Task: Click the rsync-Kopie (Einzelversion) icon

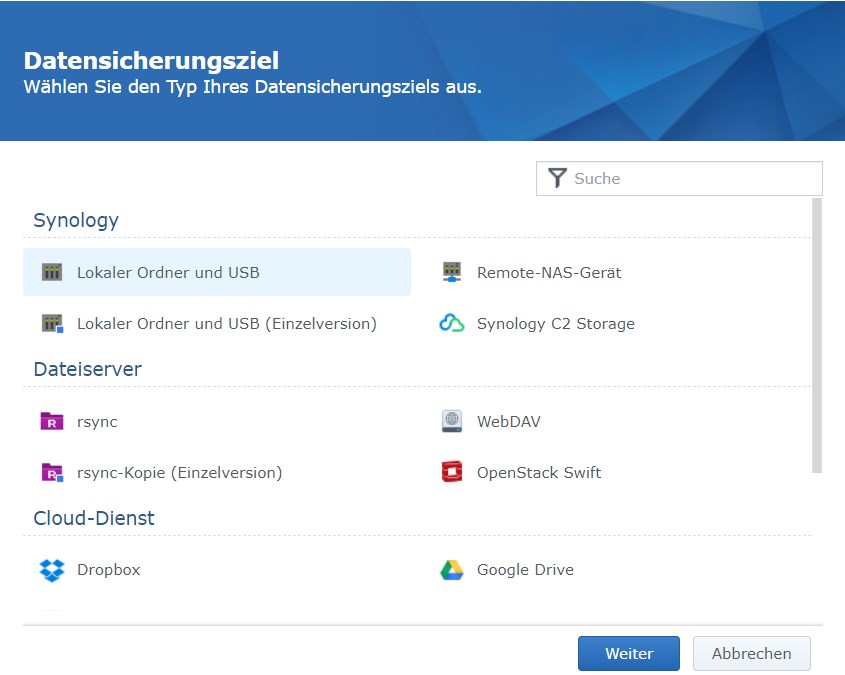Action: coord(52,472)
